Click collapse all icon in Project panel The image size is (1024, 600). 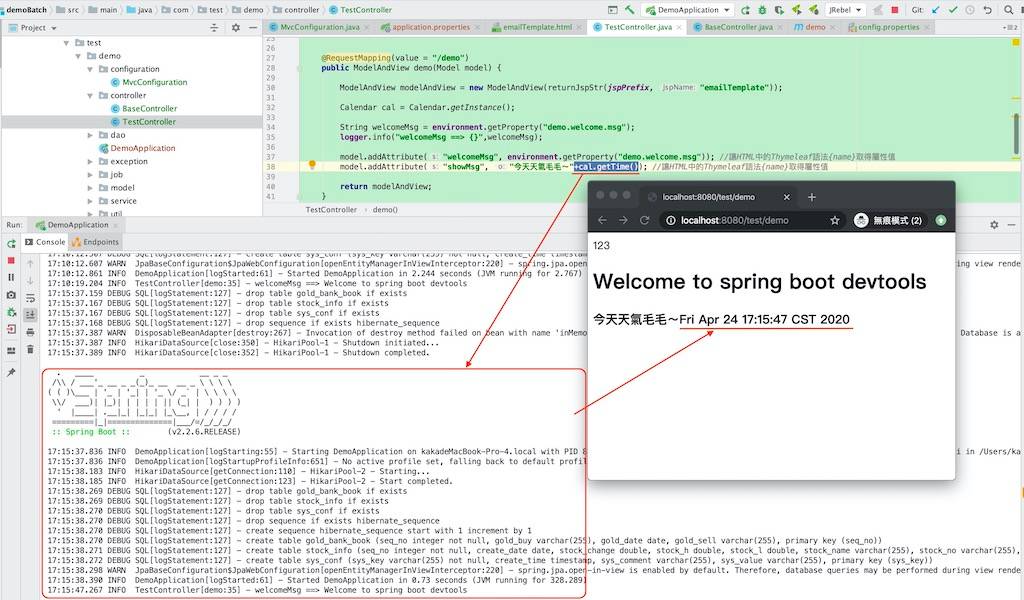(x=214, y=27)
